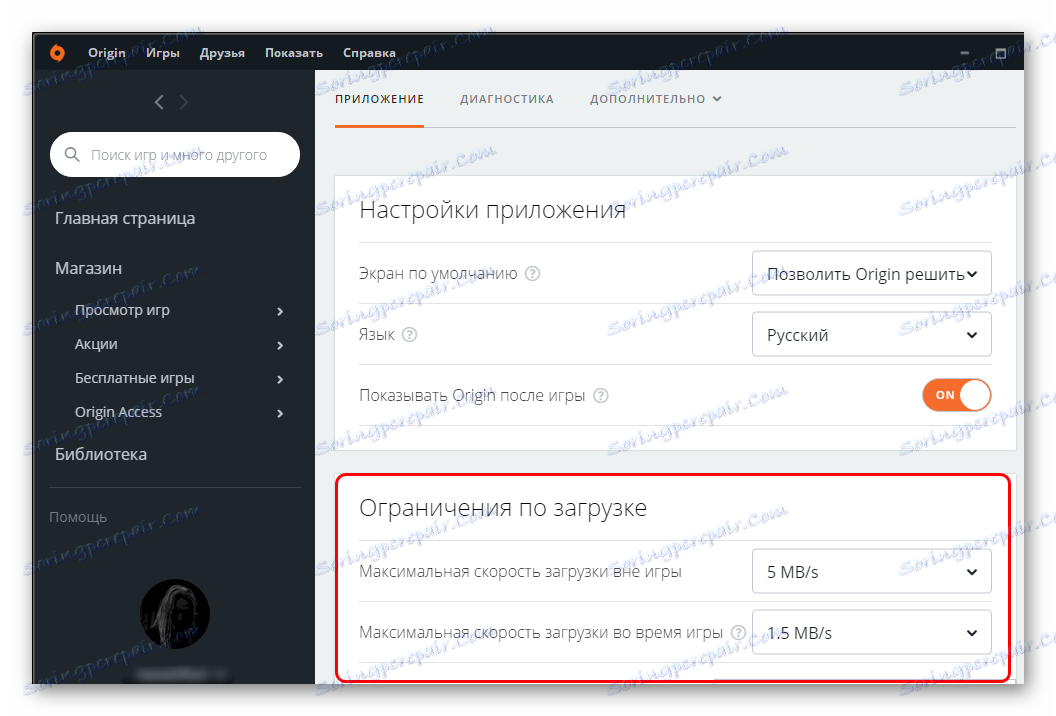Click the user avatar picture
Screen dimensions: 1056x716
(174, 614)
